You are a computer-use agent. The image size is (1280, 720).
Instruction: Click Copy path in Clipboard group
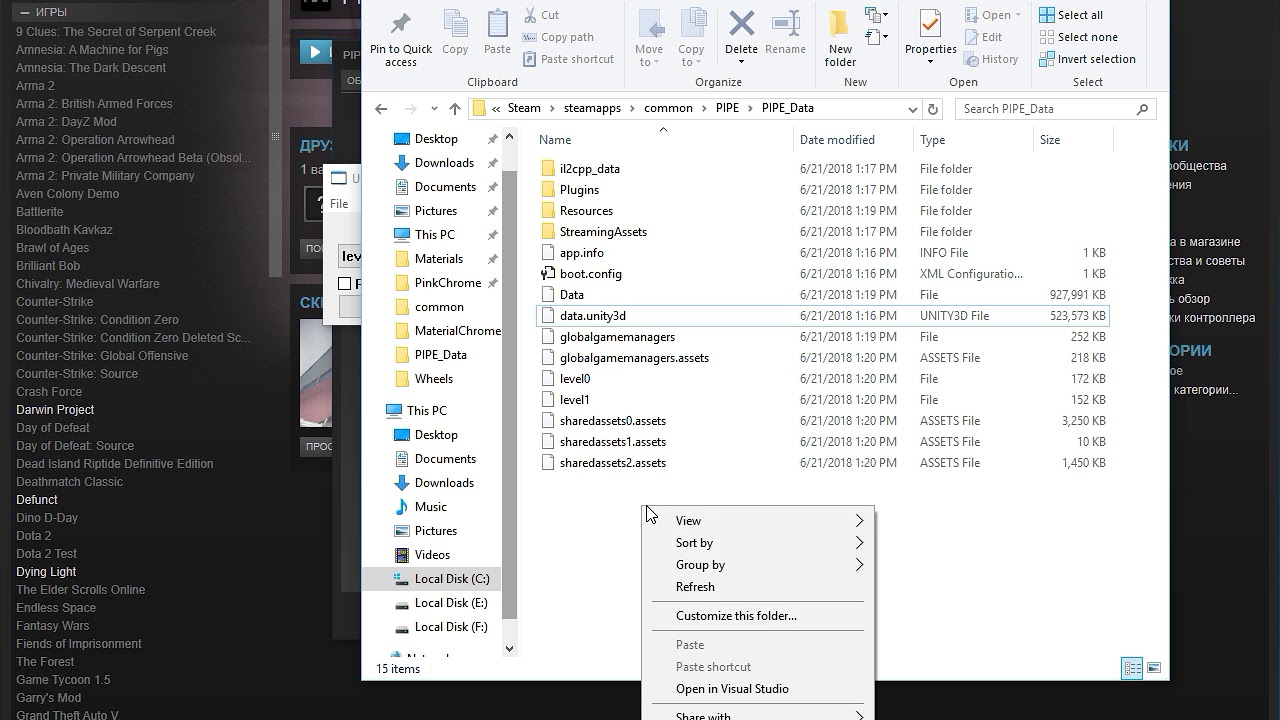click(558, 37)
